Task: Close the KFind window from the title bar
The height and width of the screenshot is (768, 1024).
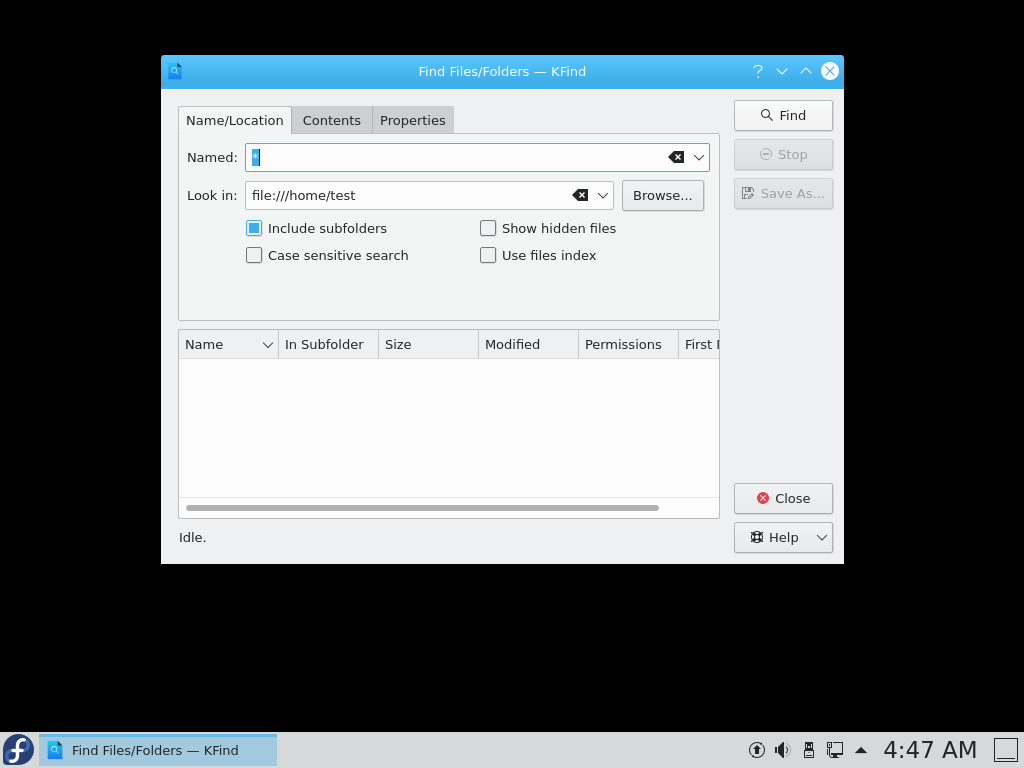Action: [830, 71]
